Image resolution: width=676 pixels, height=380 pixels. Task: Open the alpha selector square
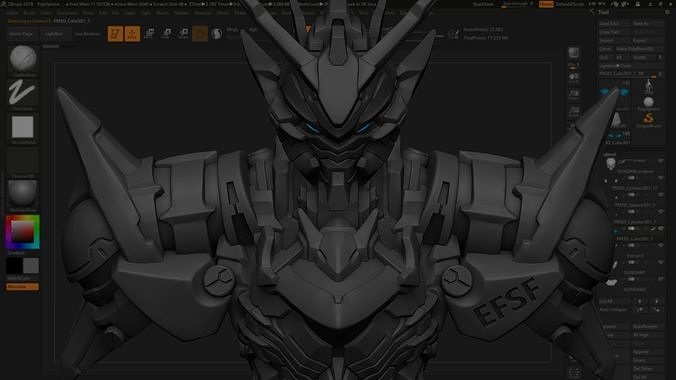click(22, 127)
